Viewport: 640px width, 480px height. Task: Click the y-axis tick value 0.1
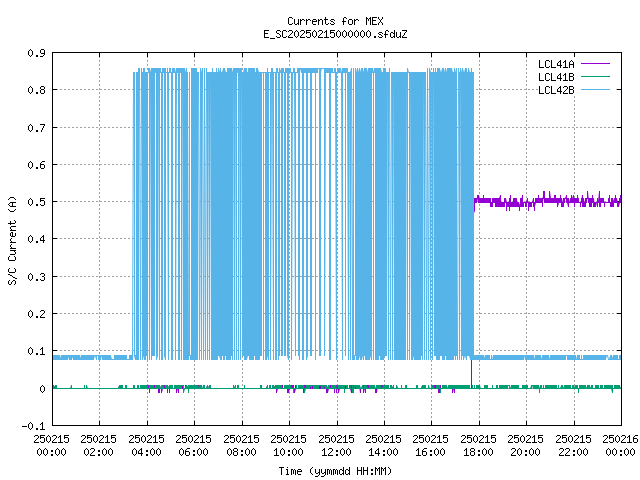tap(36, 351)
